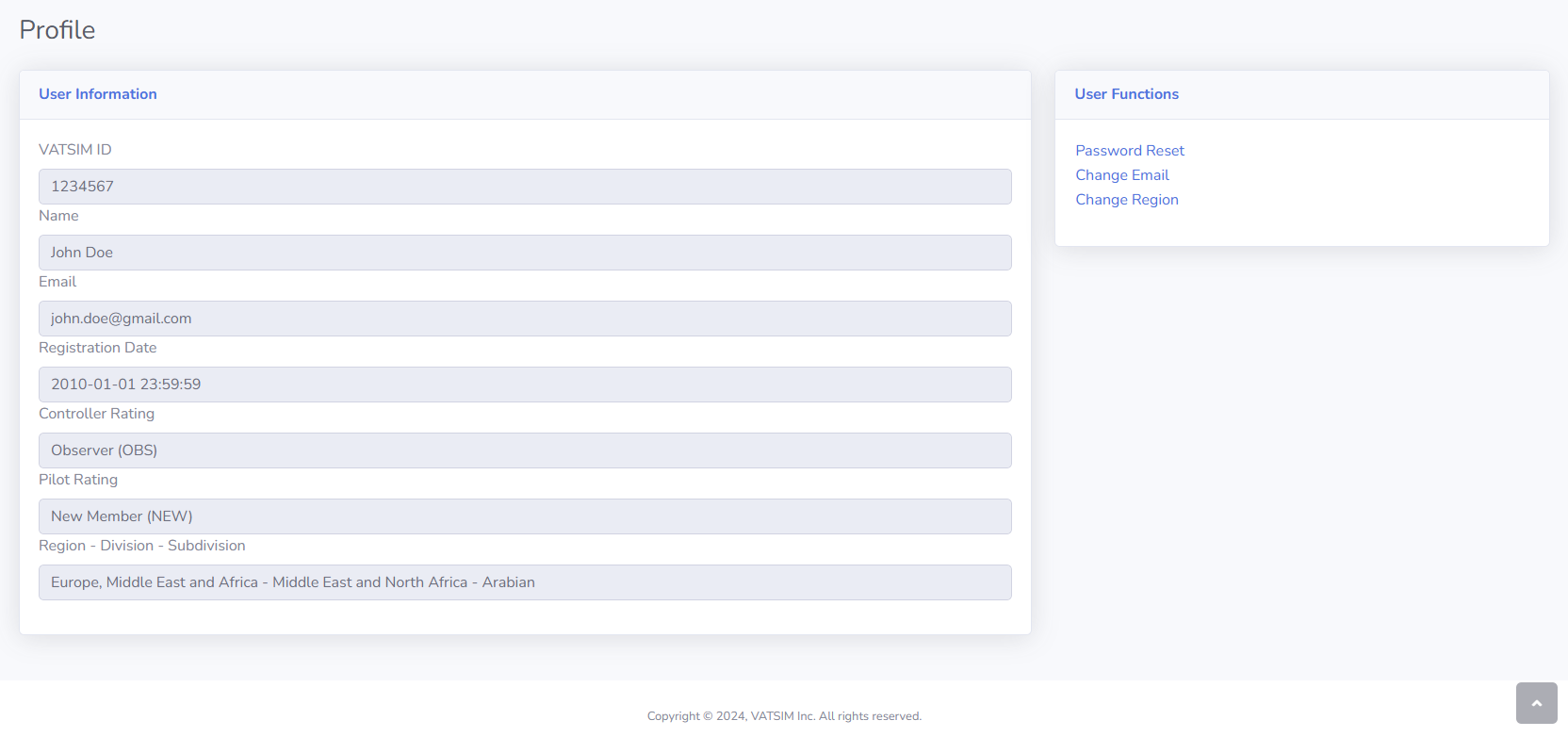Click the Controller Rating label
Viewport: 1568px width, 737px height.
[96, 414]
